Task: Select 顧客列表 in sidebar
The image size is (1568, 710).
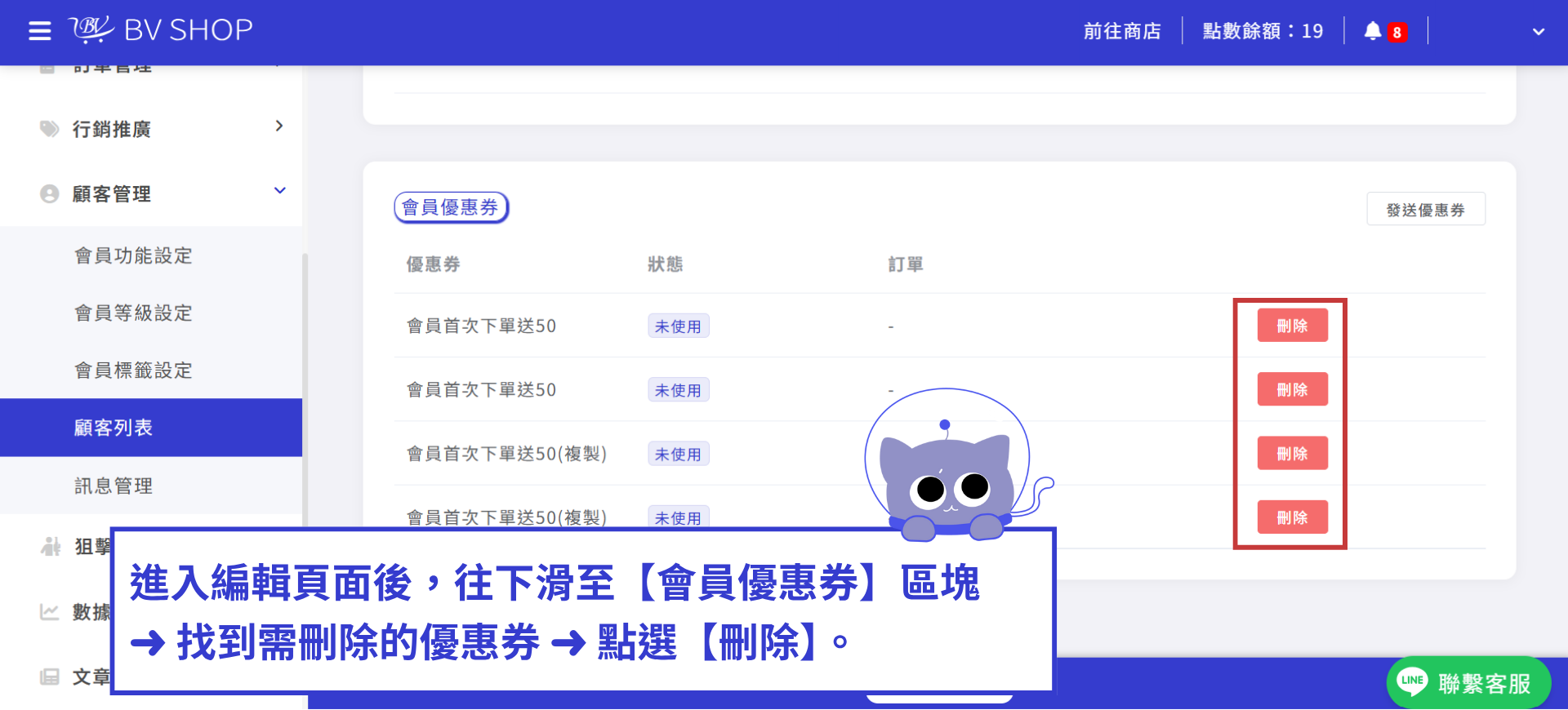Action: (x=151, y=428)
